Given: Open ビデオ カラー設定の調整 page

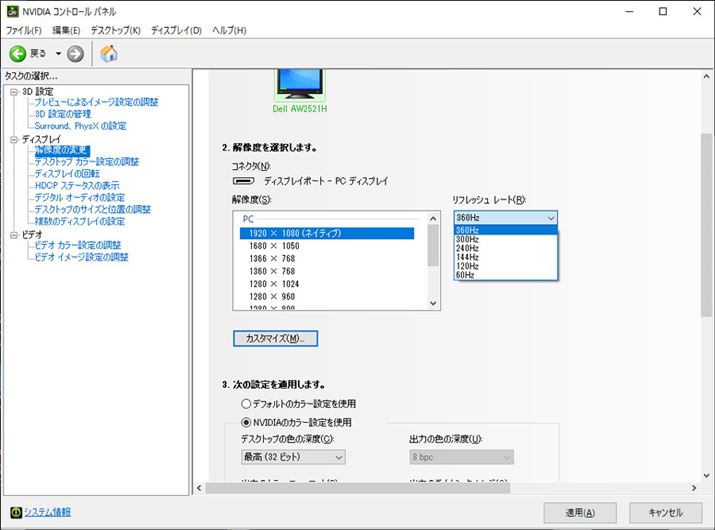Looking at the screenshot, I should point(78,245).
